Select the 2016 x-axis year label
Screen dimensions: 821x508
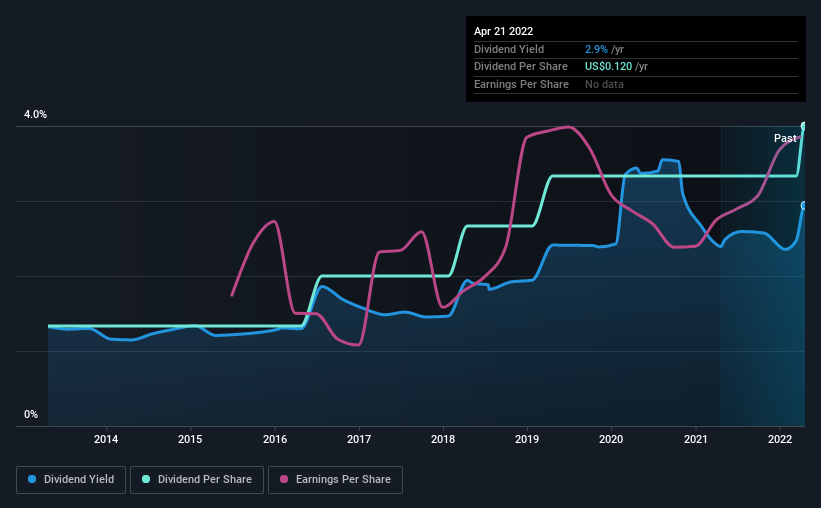coord(275,439)
